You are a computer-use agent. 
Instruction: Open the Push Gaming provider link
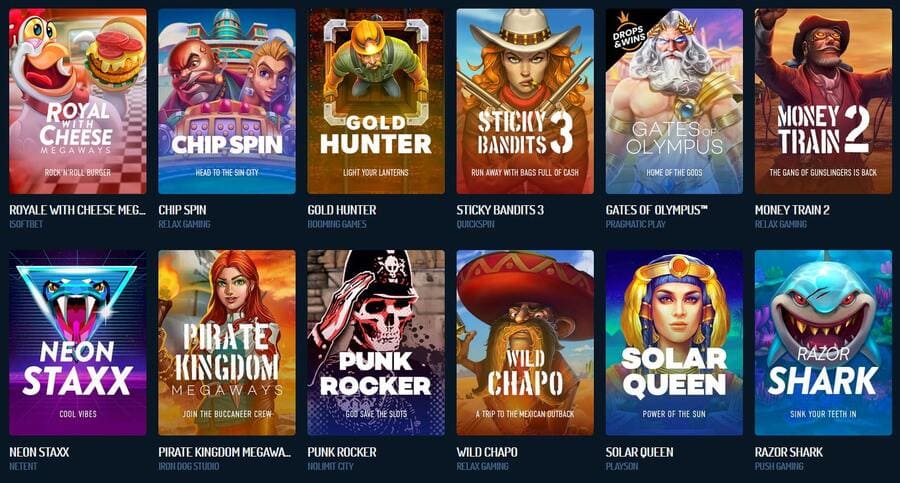[x=779, y=466]
